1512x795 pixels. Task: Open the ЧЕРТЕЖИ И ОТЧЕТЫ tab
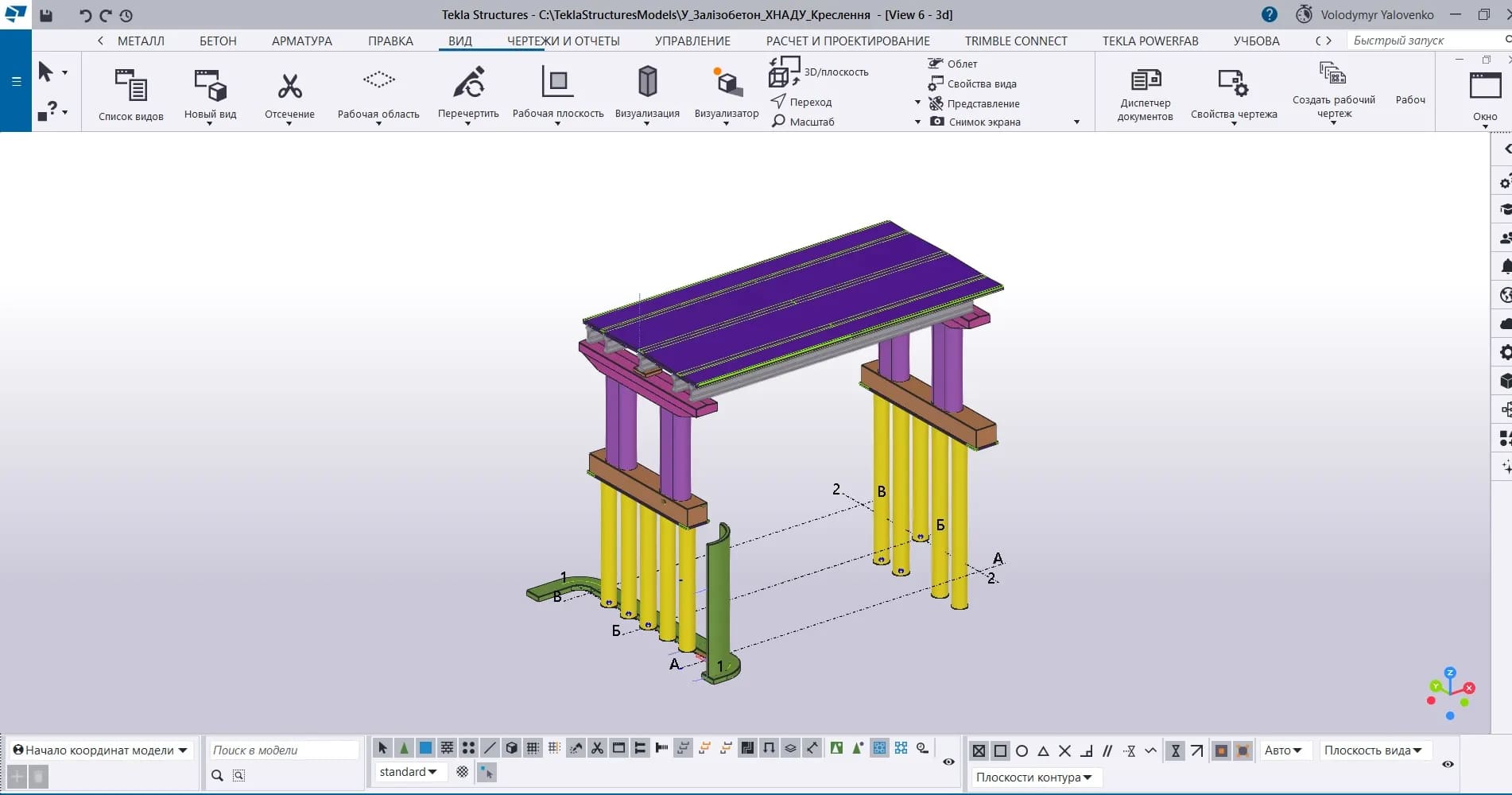563,41
